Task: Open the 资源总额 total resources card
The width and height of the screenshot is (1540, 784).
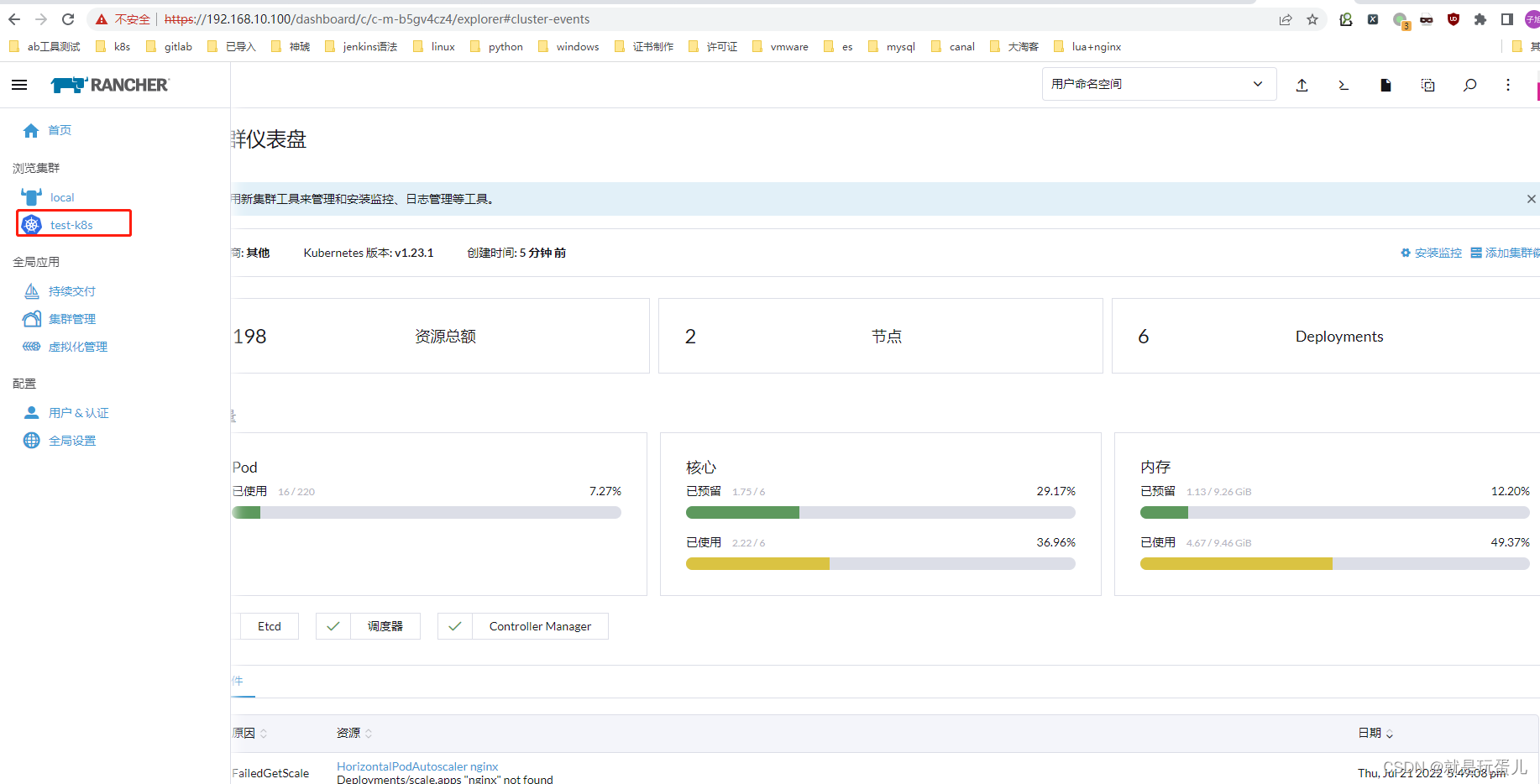Action: click(440, 336)
